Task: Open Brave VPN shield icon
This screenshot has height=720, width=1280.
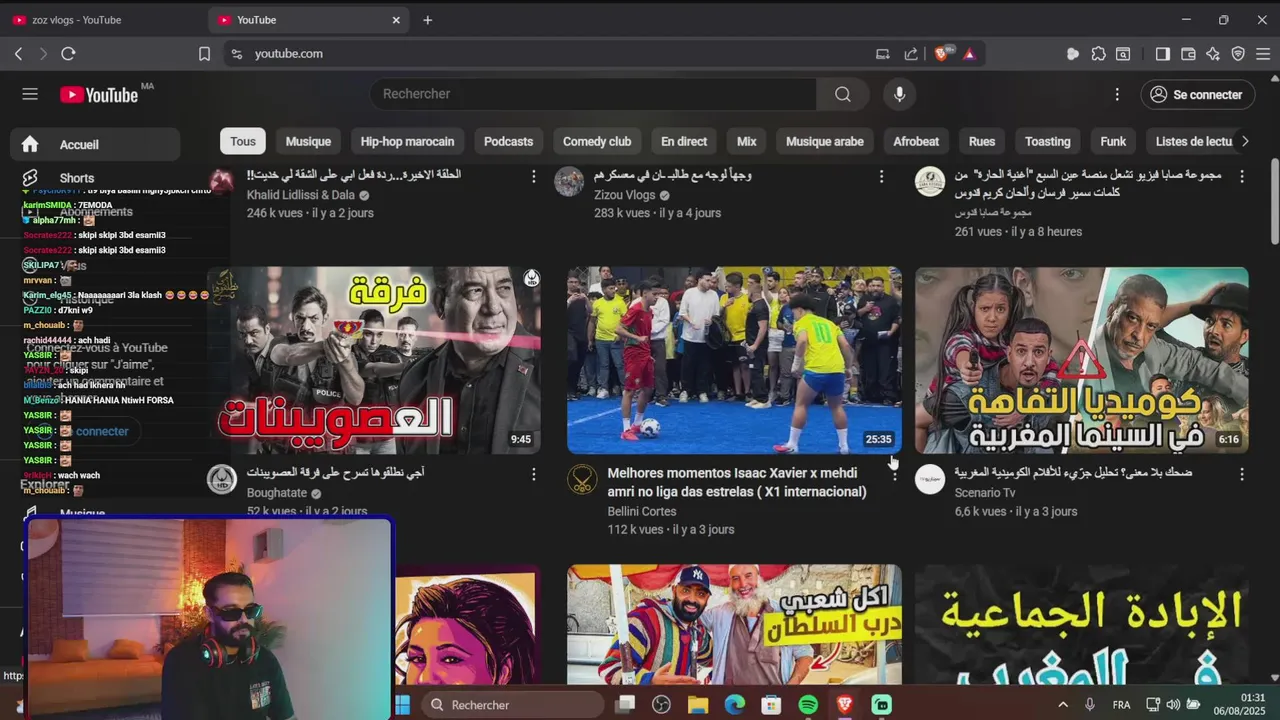Action: tap(1238, 54)
